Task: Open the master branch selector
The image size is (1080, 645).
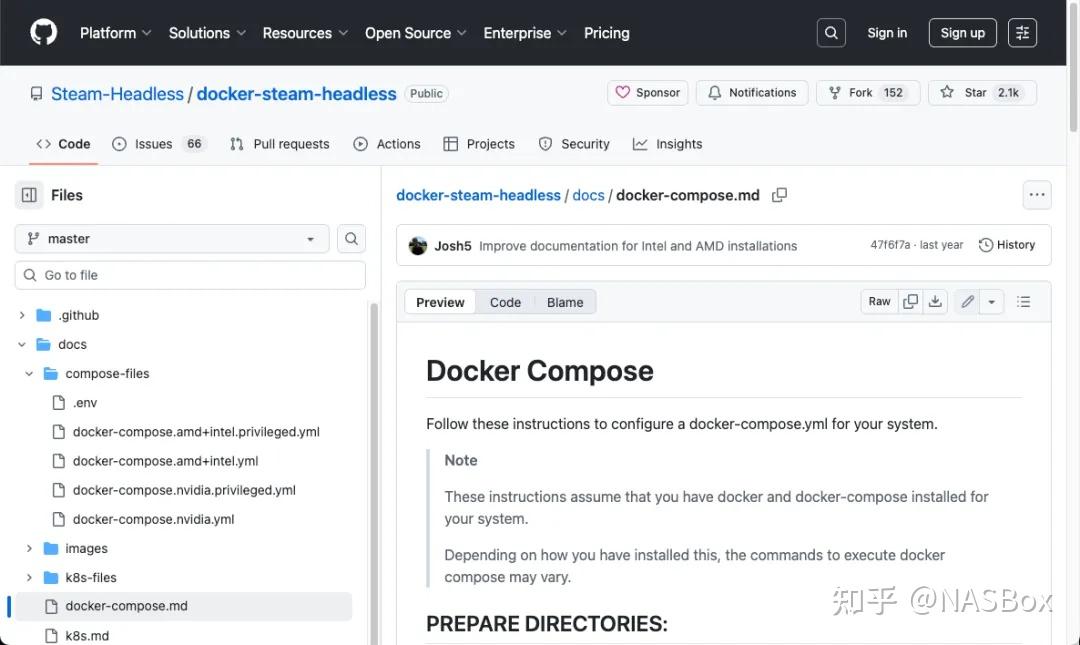Action: click(x=172, y=238)
